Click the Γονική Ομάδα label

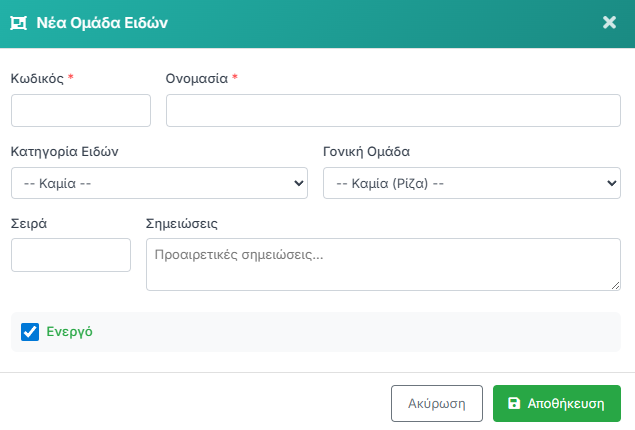[x=366, y=152]
